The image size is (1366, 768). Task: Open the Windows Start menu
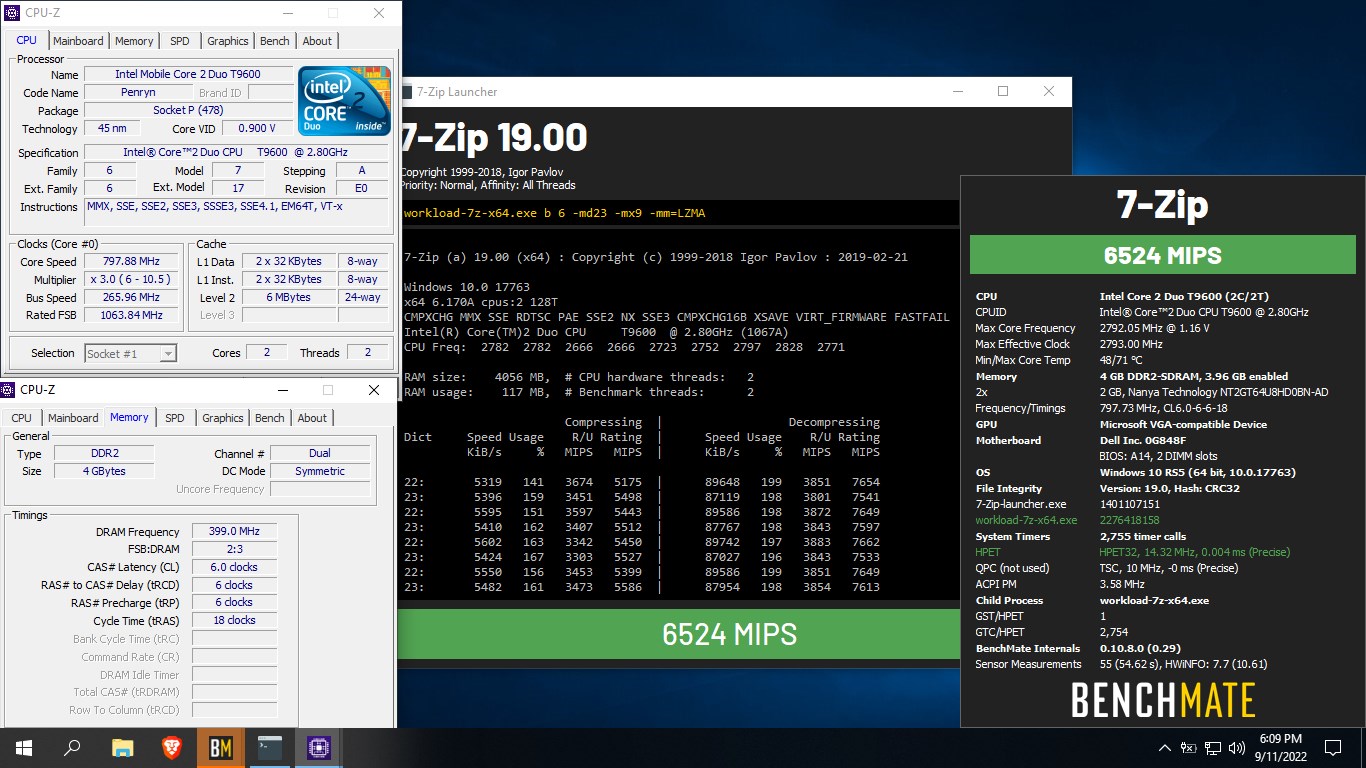tap(24, 747)
